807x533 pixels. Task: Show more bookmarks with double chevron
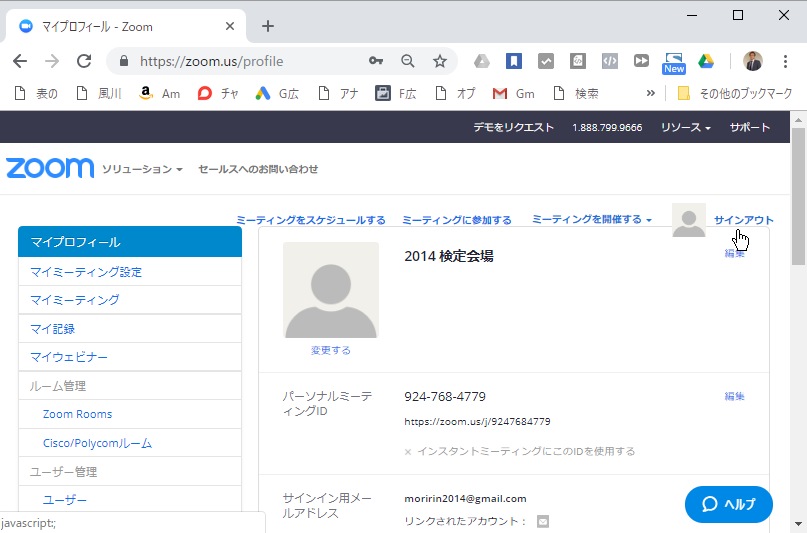tap(651, 93)
